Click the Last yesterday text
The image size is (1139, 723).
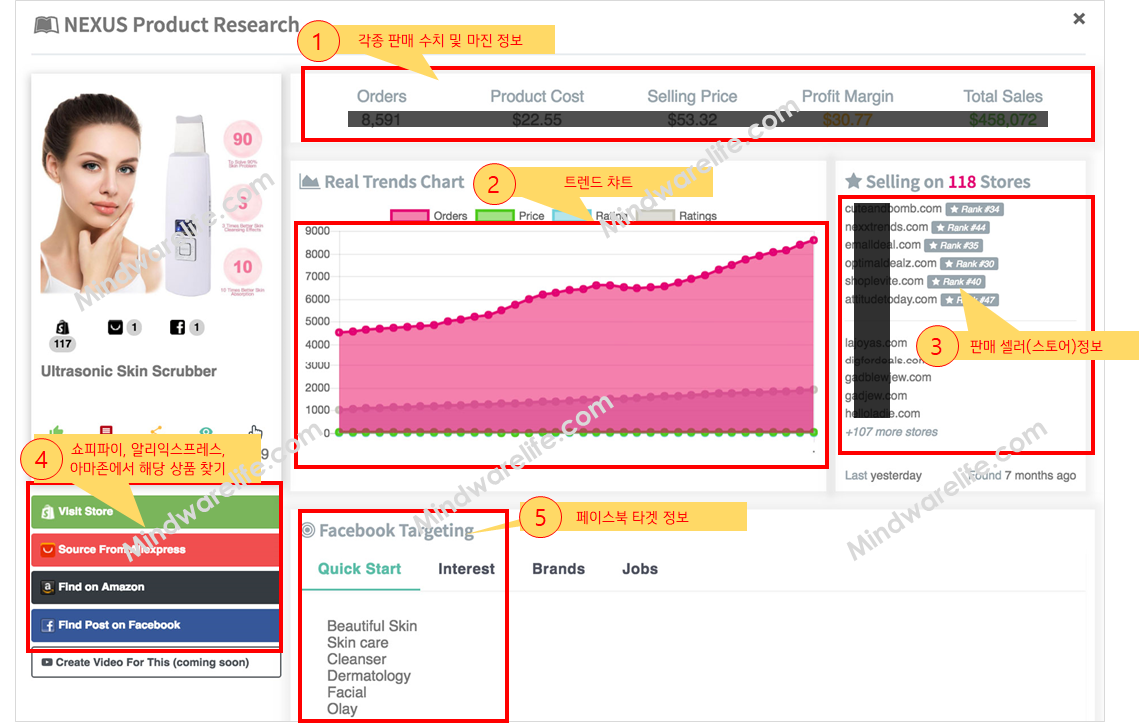pos(883,475)
